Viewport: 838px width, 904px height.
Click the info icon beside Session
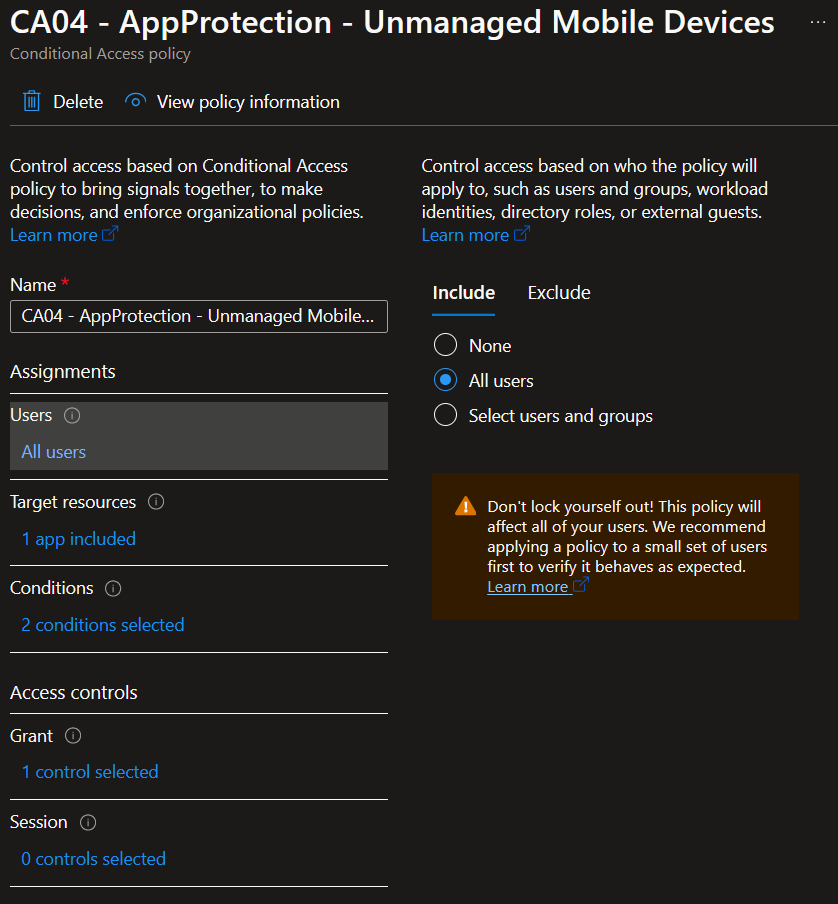point(88,823)
